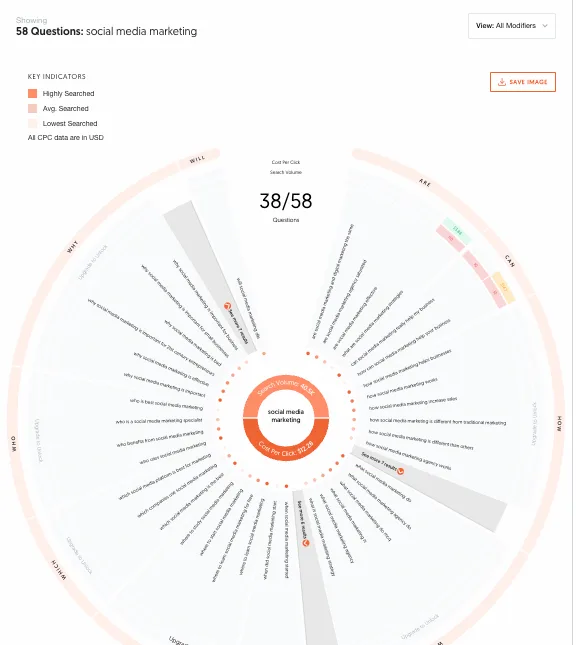Click the Avg. Searched legend swatch
The height and width of the screenshot is (645, 576).
[x=33, y=109]
